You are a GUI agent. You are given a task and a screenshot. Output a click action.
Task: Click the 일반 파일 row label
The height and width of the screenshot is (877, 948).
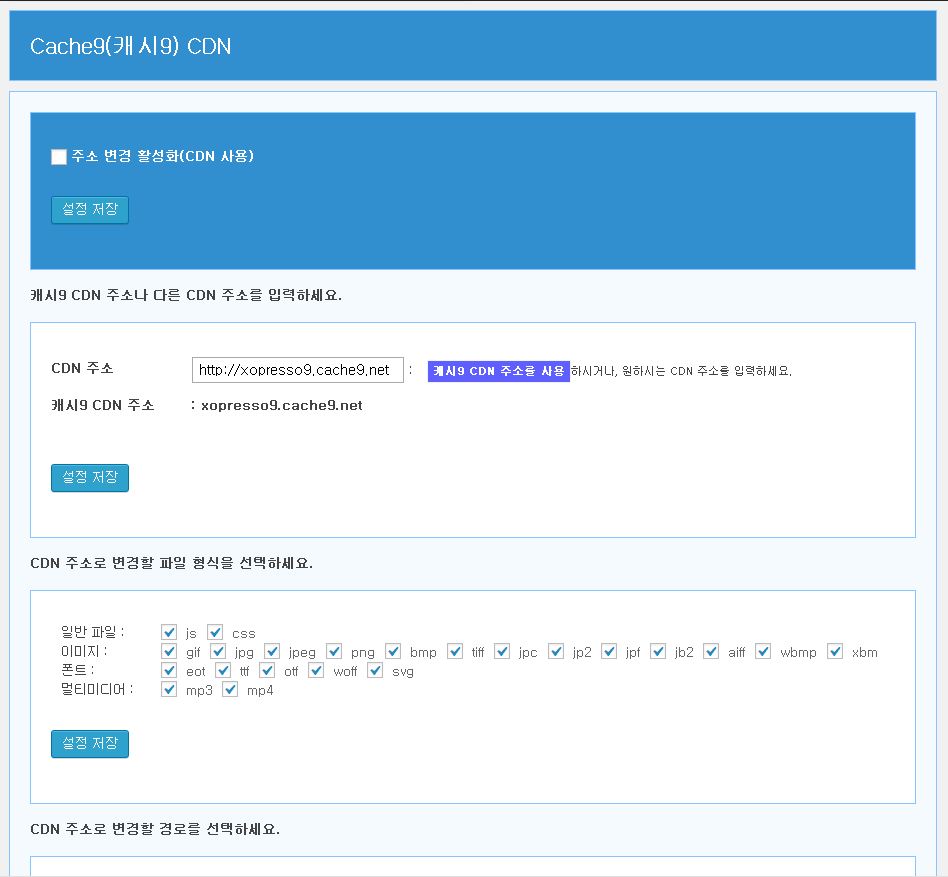tap(93, 632)
